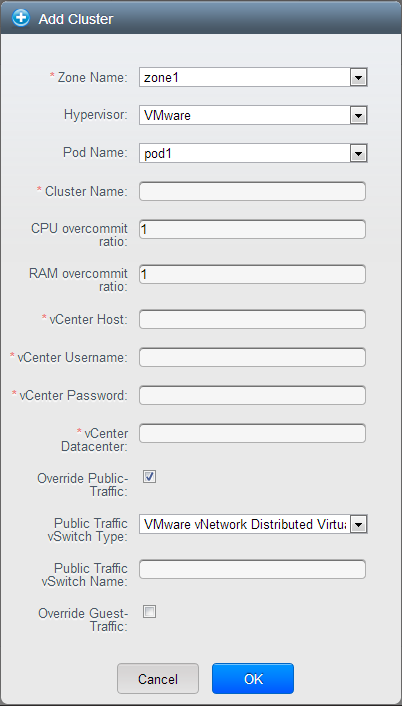Open the Hypervisor dropdown showing VMware

click(253, 115)
